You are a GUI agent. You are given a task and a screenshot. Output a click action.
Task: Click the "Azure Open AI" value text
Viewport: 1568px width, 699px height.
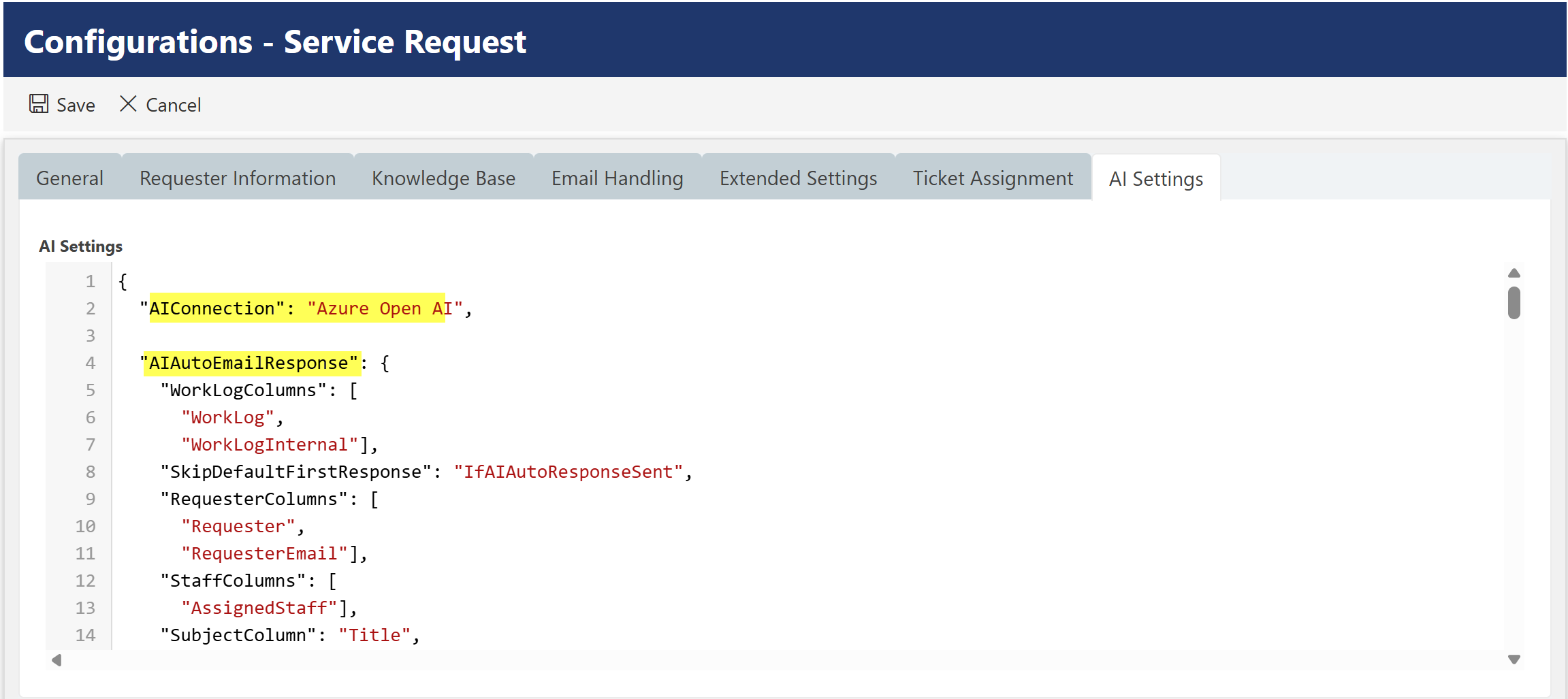point(385,308)
